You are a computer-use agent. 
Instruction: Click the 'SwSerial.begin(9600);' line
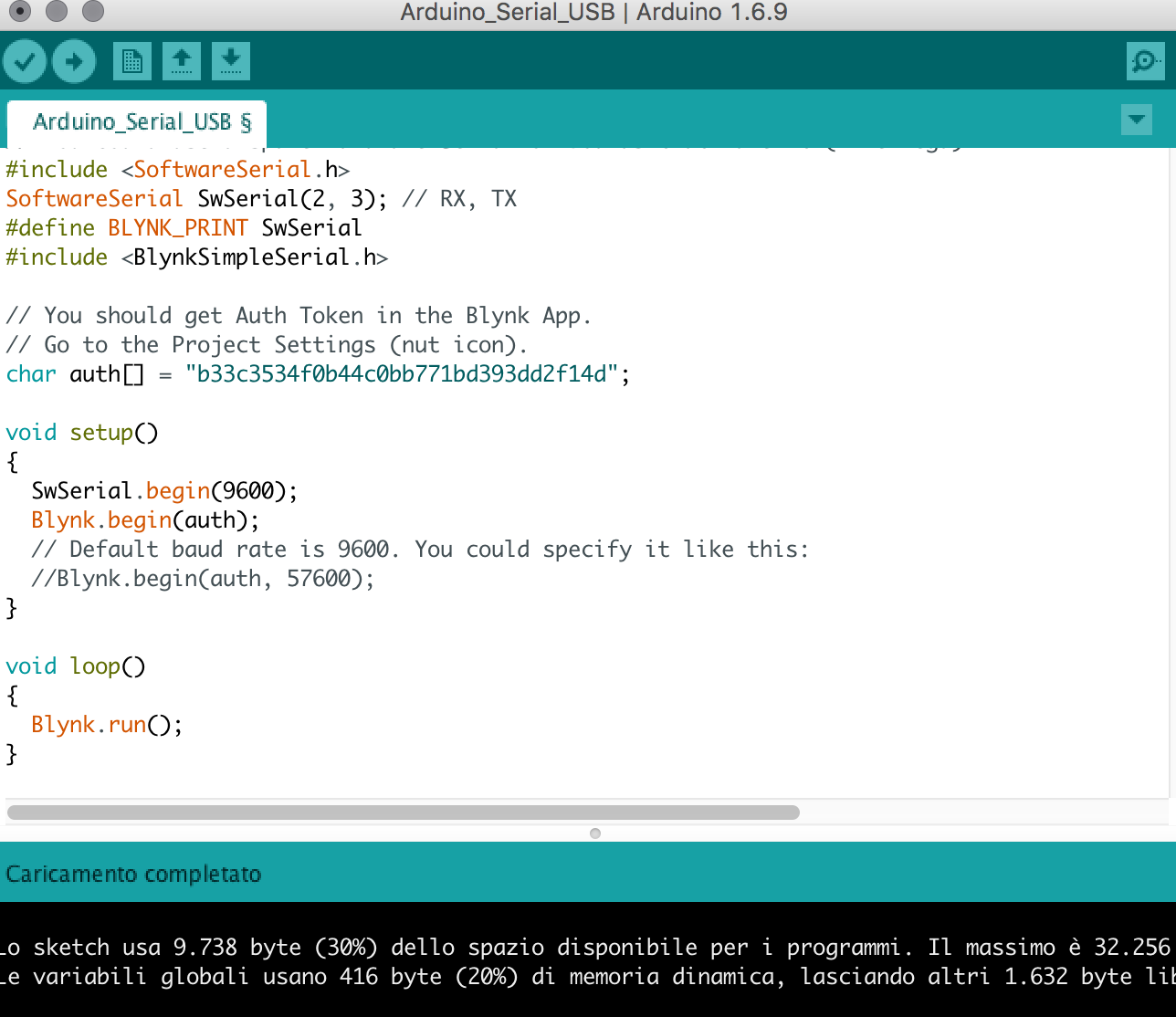pos(164,491)
